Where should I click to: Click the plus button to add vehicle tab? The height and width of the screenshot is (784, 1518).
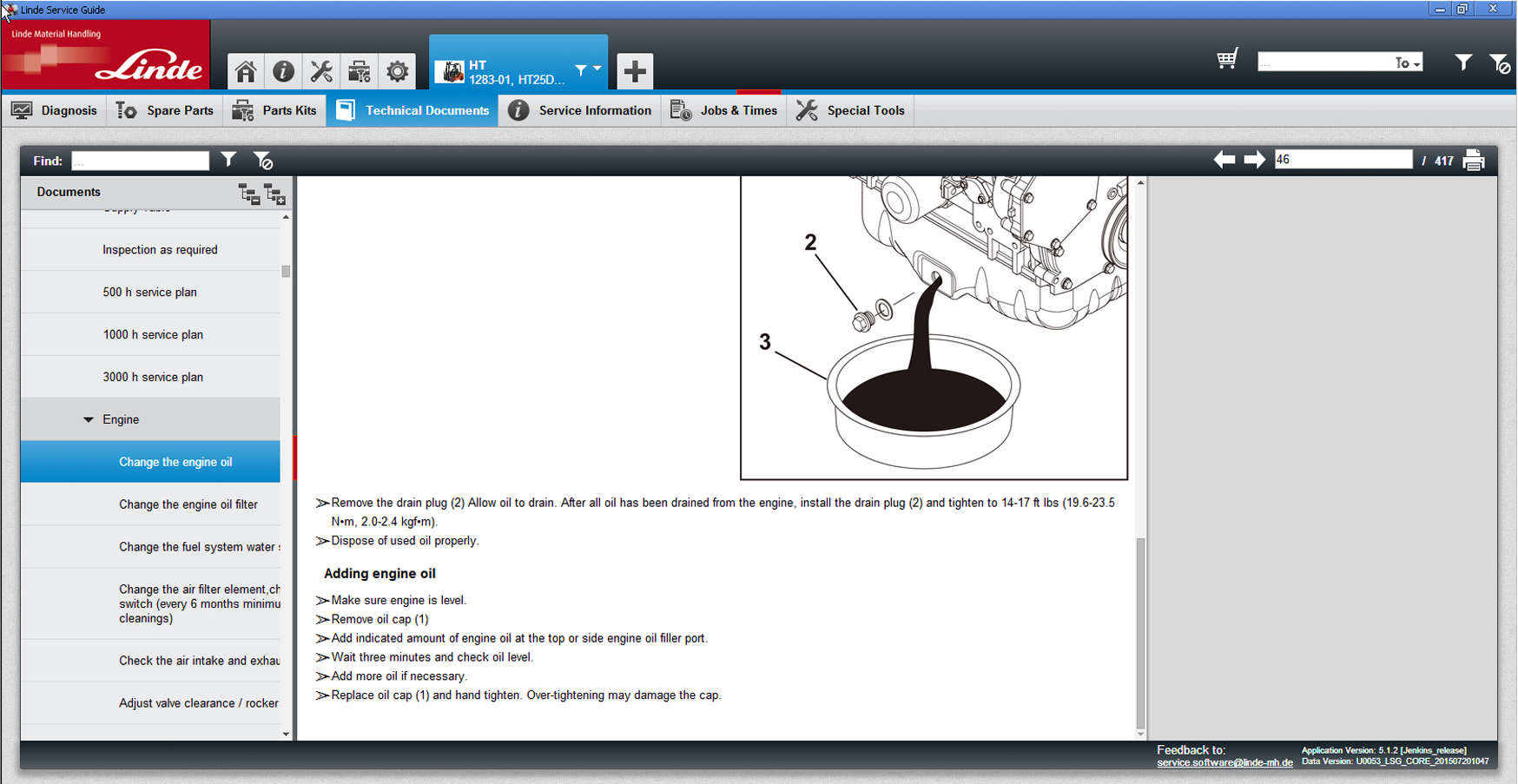pyautogui.click(x=635, y=71)
